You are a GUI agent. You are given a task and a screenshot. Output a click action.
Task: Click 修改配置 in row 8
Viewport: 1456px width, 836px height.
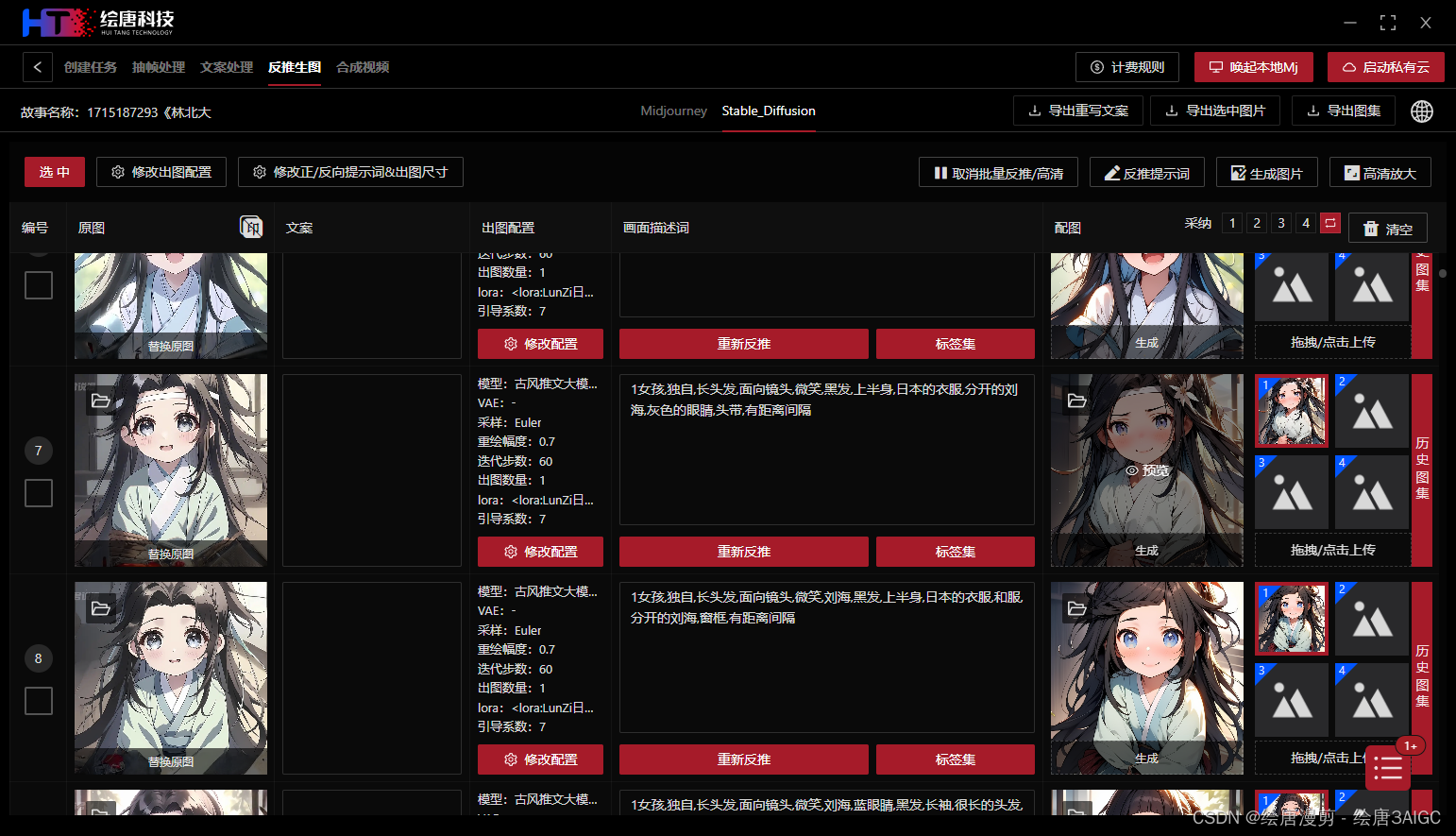pyautogui.click(x=540, y=759)
